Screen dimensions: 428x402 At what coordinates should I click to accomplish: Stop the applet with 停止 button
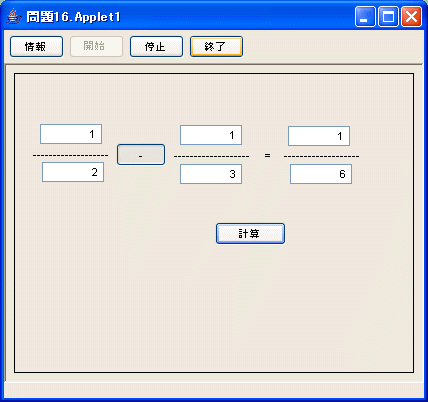coord(156,47)
